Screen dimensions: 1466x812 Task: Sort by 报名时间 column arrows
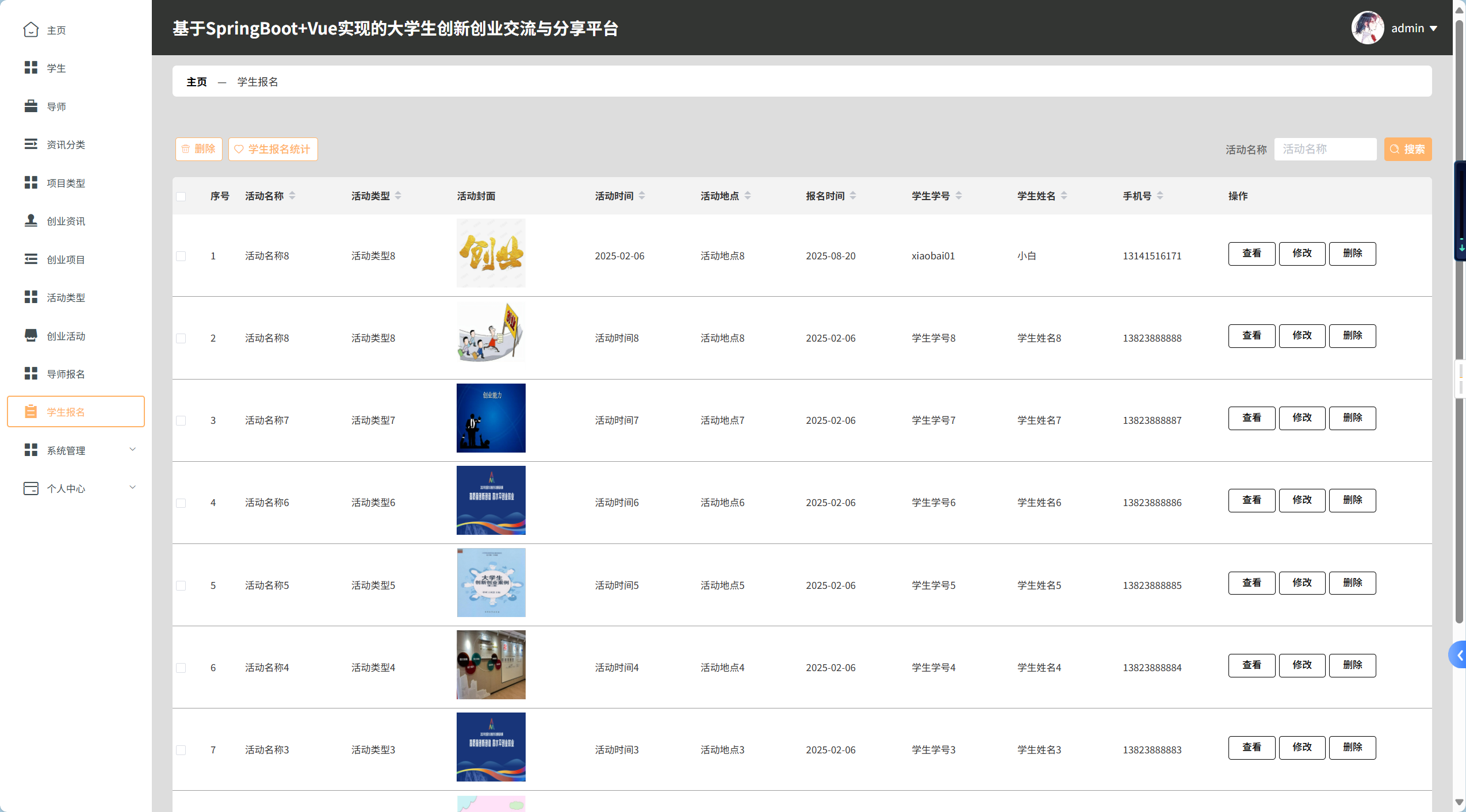click(x=853, y=196)
